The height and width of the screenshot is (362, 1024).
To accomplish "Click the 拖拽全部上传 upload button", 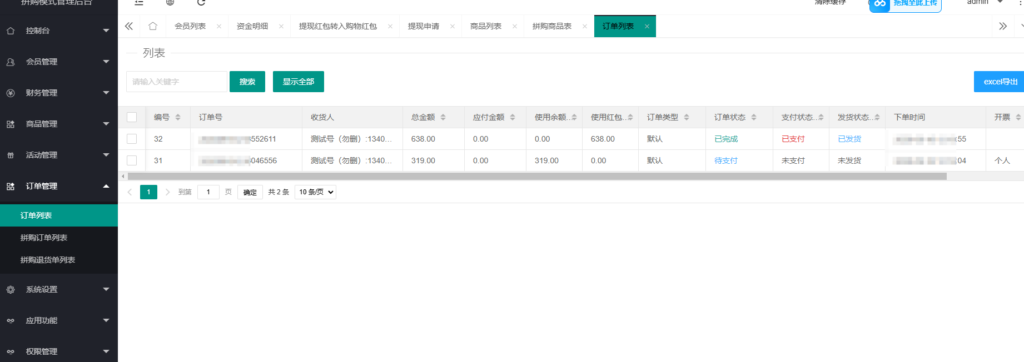I will pyautogui.click(x=905, y=5).
